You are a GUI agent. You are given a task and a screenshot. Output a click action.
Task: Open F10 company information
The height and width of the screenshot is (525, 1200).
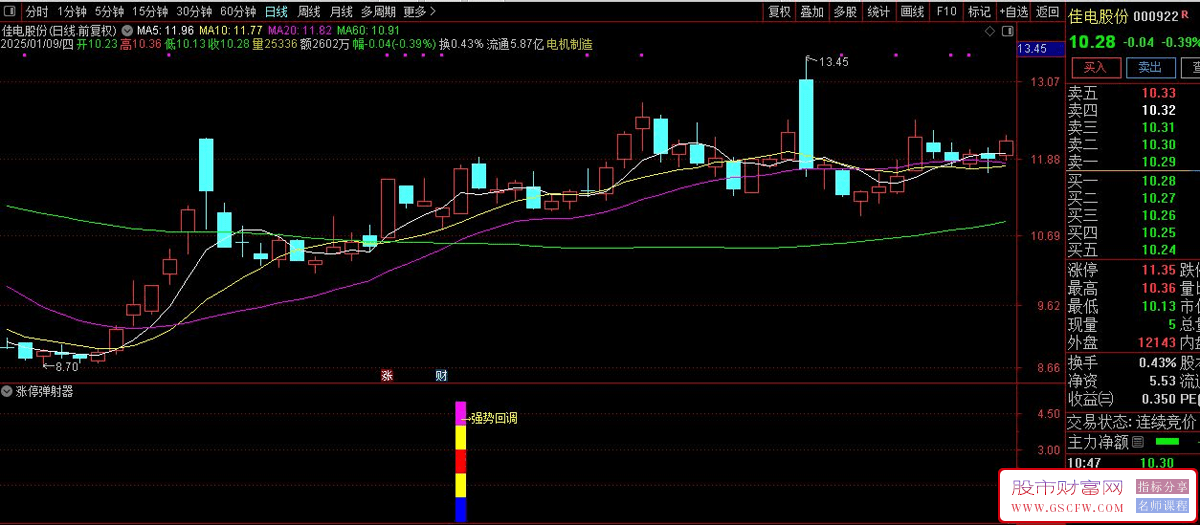coord(945,12)
